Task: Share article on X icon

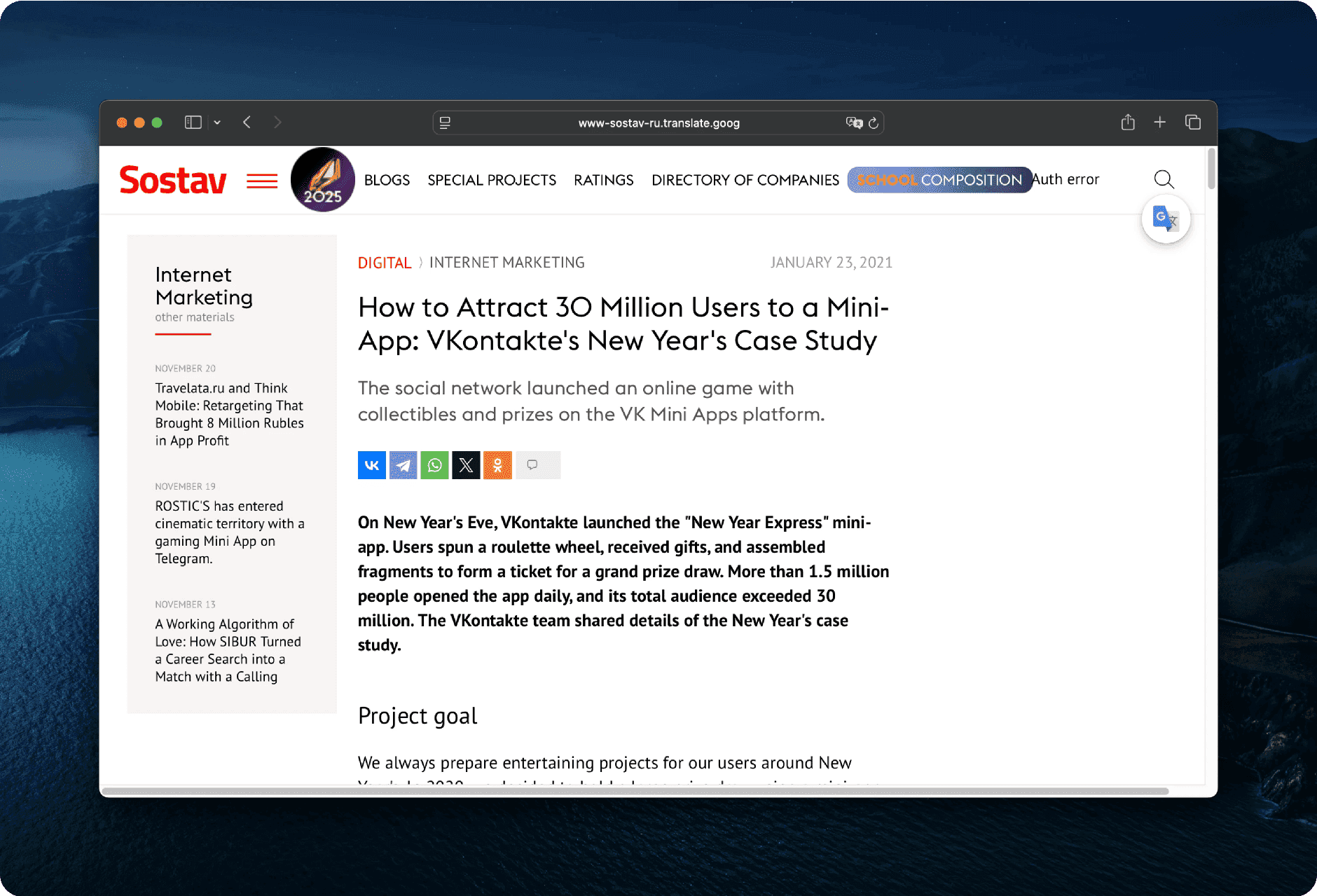Action: (x=466, y=465)
